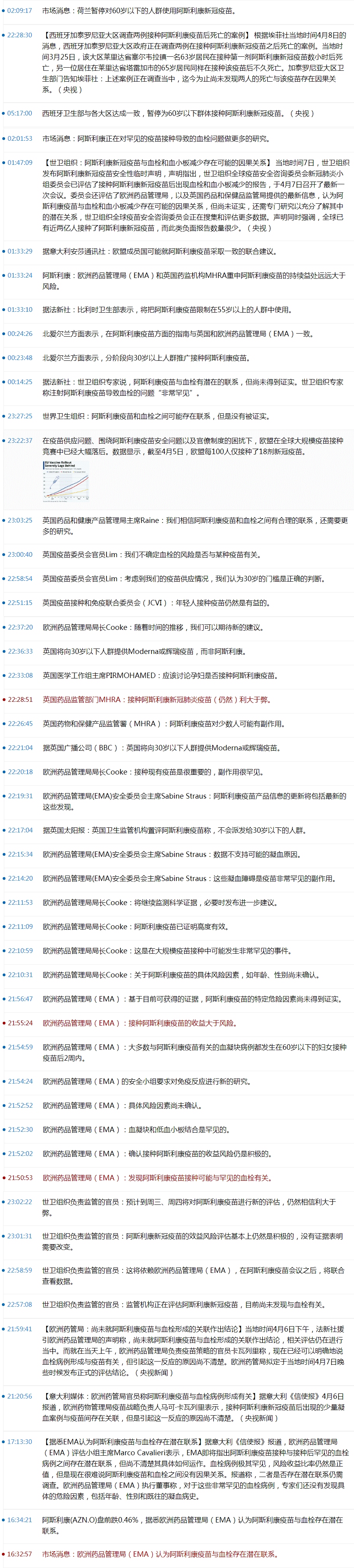Click the 21:56:47 timestamp
Screen dimensions: 354x1568
(x=20, y=999)
